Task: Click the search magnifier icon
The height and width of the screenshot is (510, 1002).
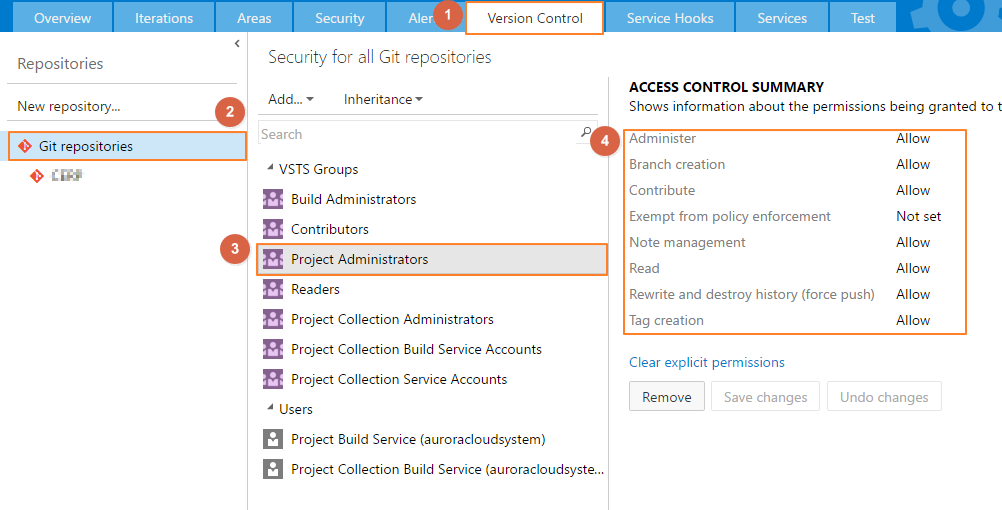Action: point(586,133)
